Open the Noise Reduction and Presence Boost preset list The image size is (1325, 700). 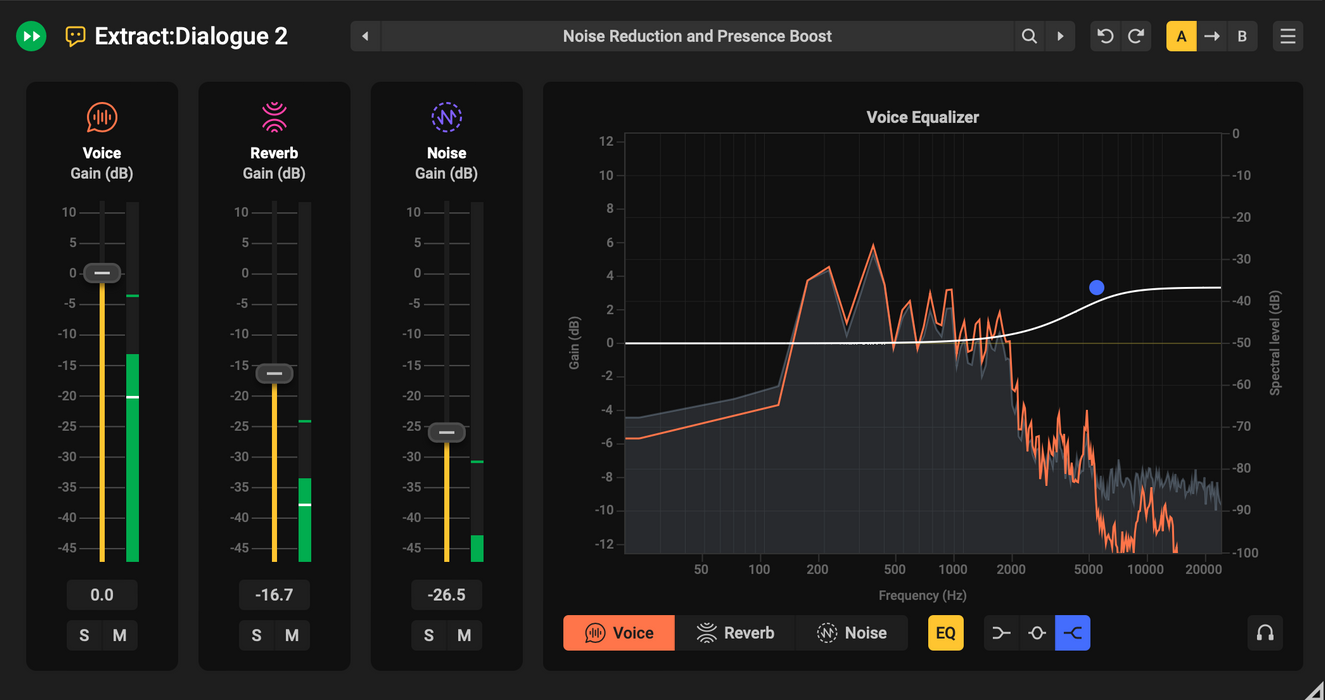(x=697, y=37)
